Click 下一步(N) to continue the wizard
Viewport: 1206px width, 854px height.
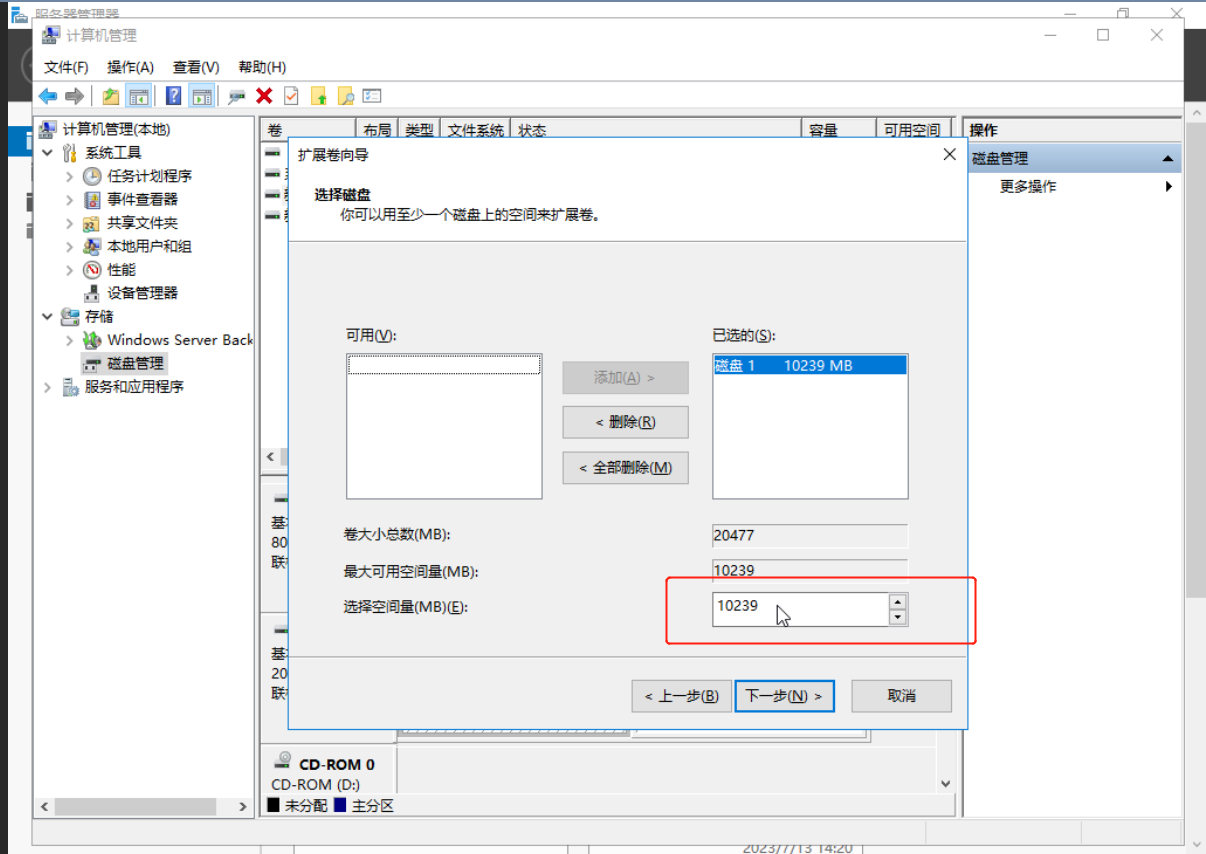(784, 696)
